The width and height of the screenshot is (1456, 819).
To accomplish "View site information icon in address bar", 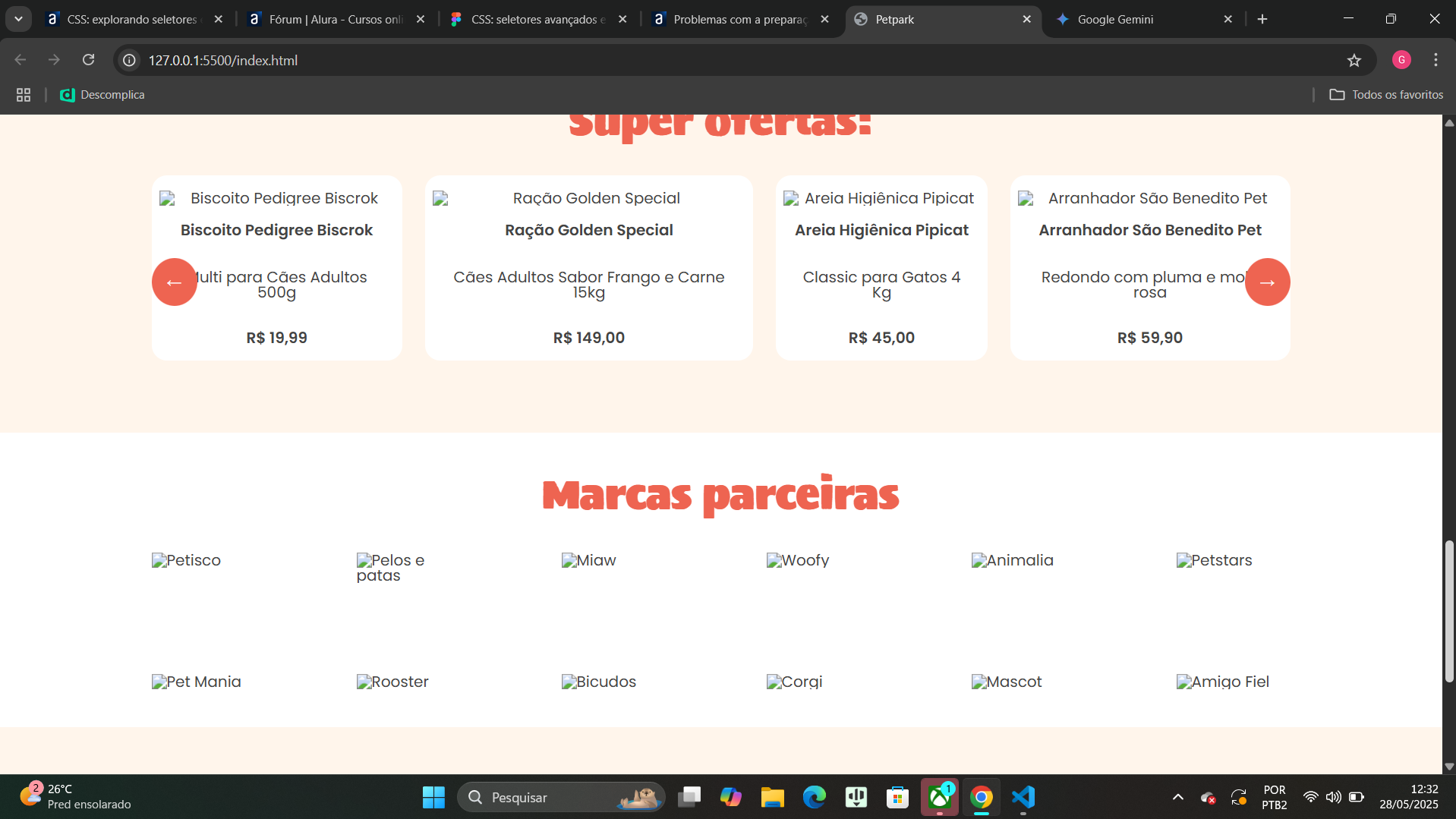I will tap(130, 60).
